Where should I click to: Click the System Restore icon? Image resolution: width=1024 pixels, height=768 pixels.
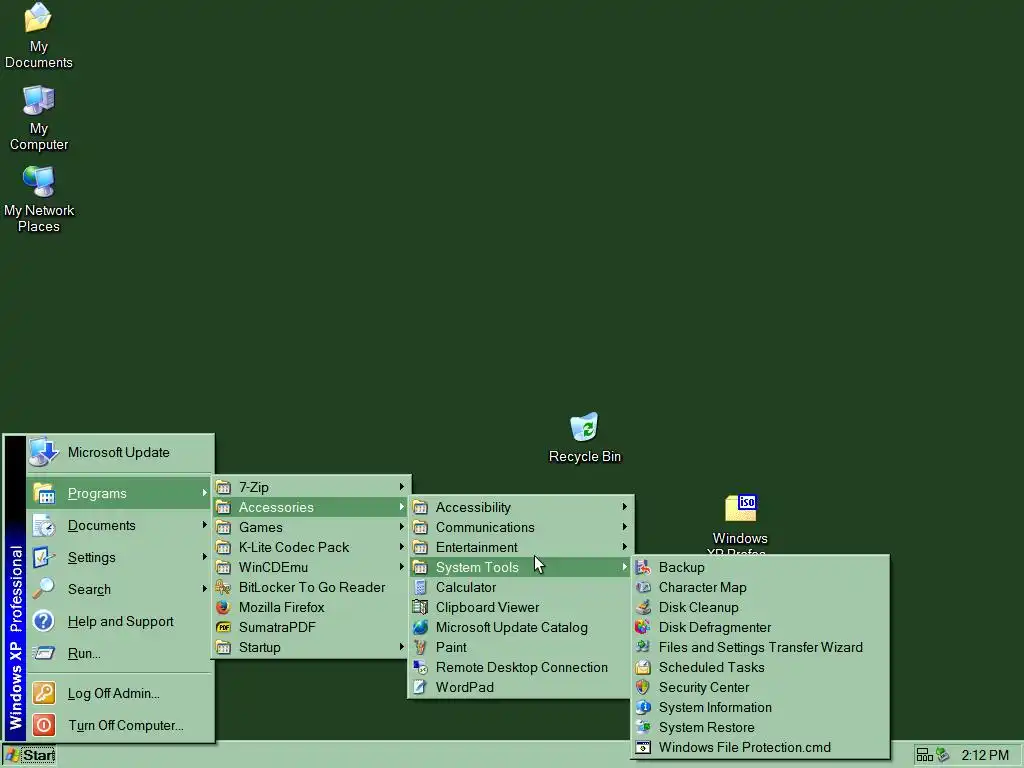point(643,728)
